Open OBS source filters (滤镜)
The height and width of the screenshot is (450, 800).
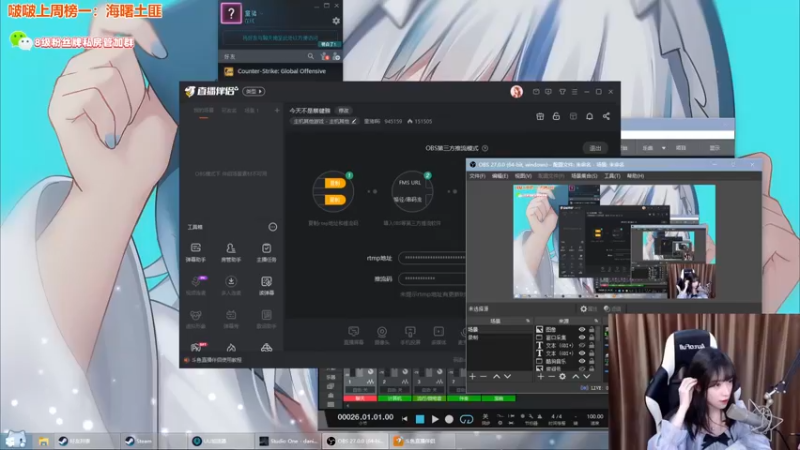click(x=612, y=309)
